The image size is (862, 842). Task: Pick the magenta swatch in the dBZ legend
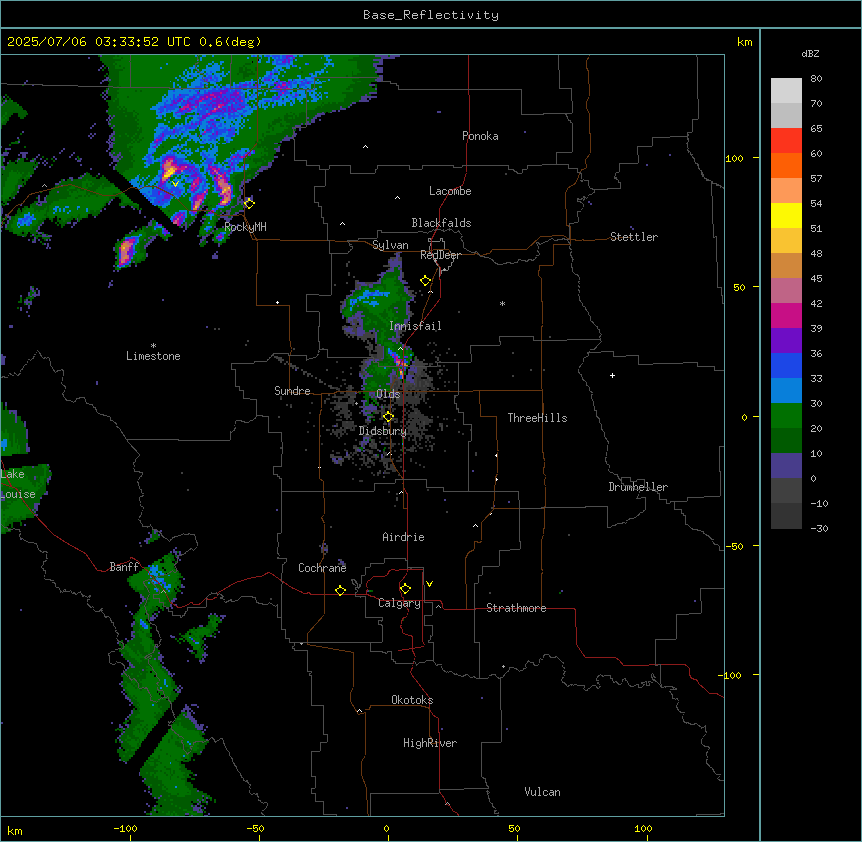tap(786, 315)
